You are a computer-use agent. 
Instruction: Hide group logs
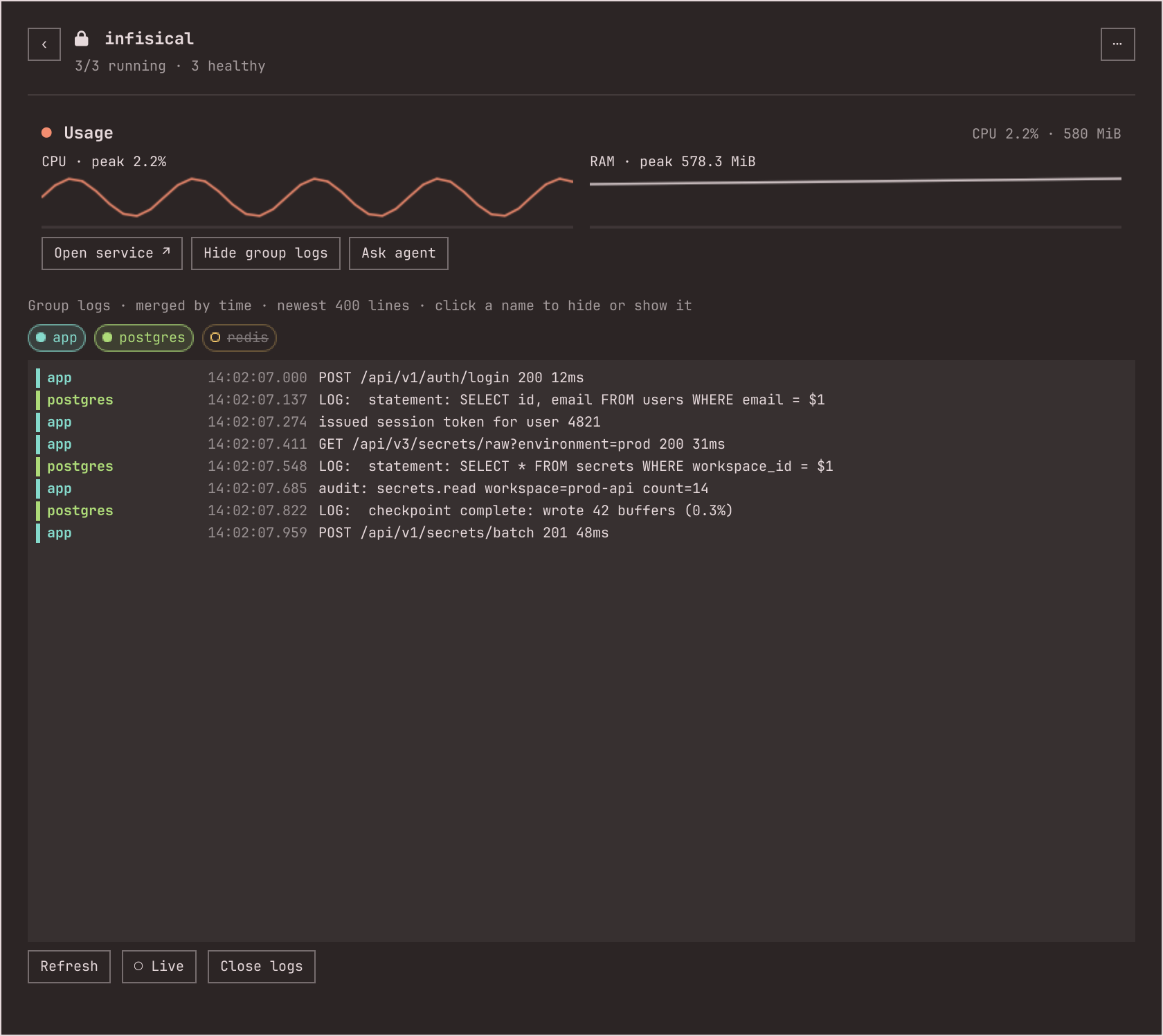tap(266, 253)
